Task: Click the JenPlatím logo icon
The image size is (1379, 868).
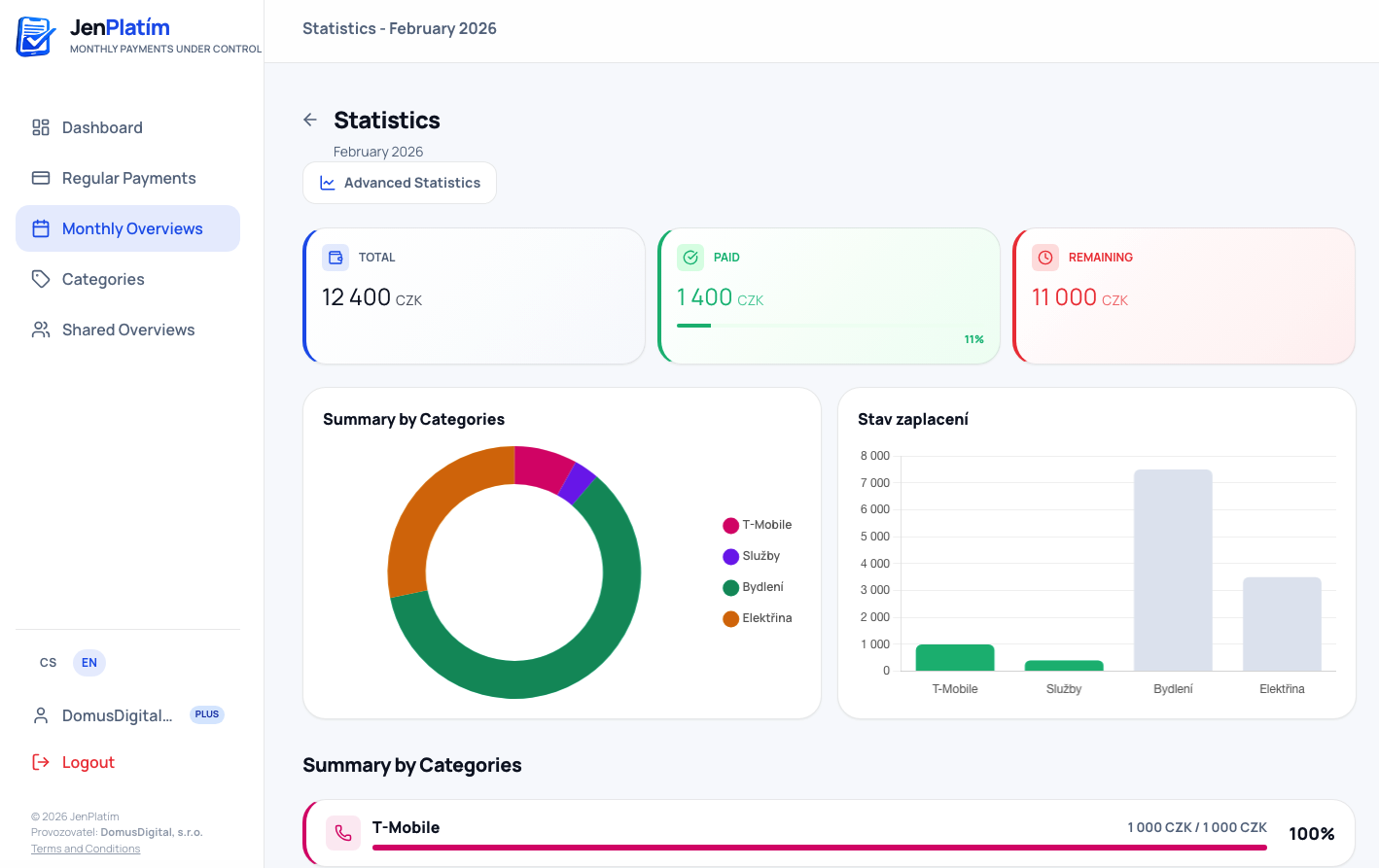Action: point(36,36)
